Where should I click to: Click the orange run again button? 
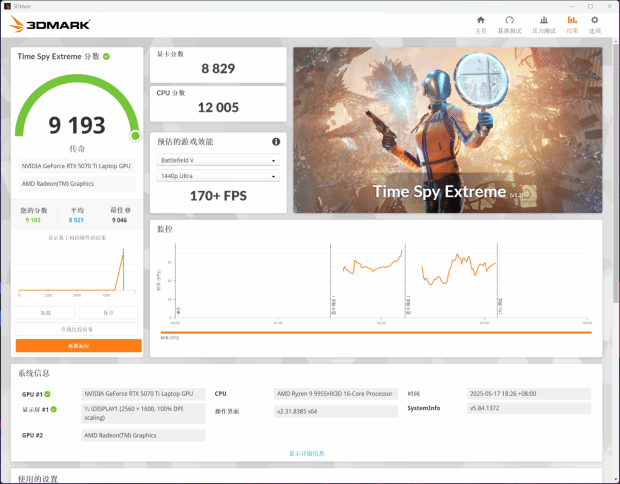point(79,346)
